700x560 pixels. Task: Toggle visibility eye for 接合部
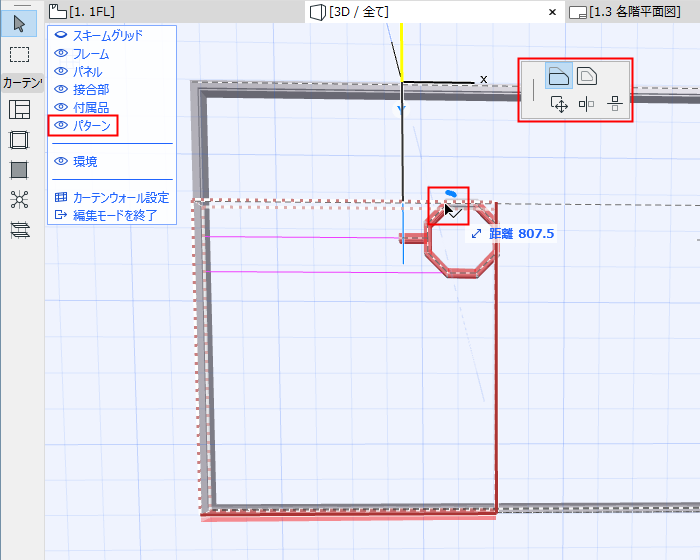coord(61,89)
